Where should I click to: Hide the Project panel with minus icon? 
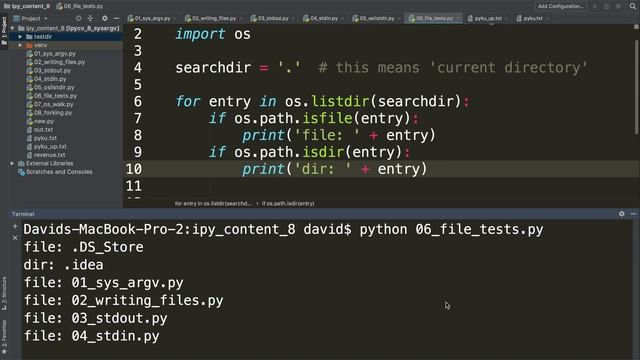coord(116,18)
